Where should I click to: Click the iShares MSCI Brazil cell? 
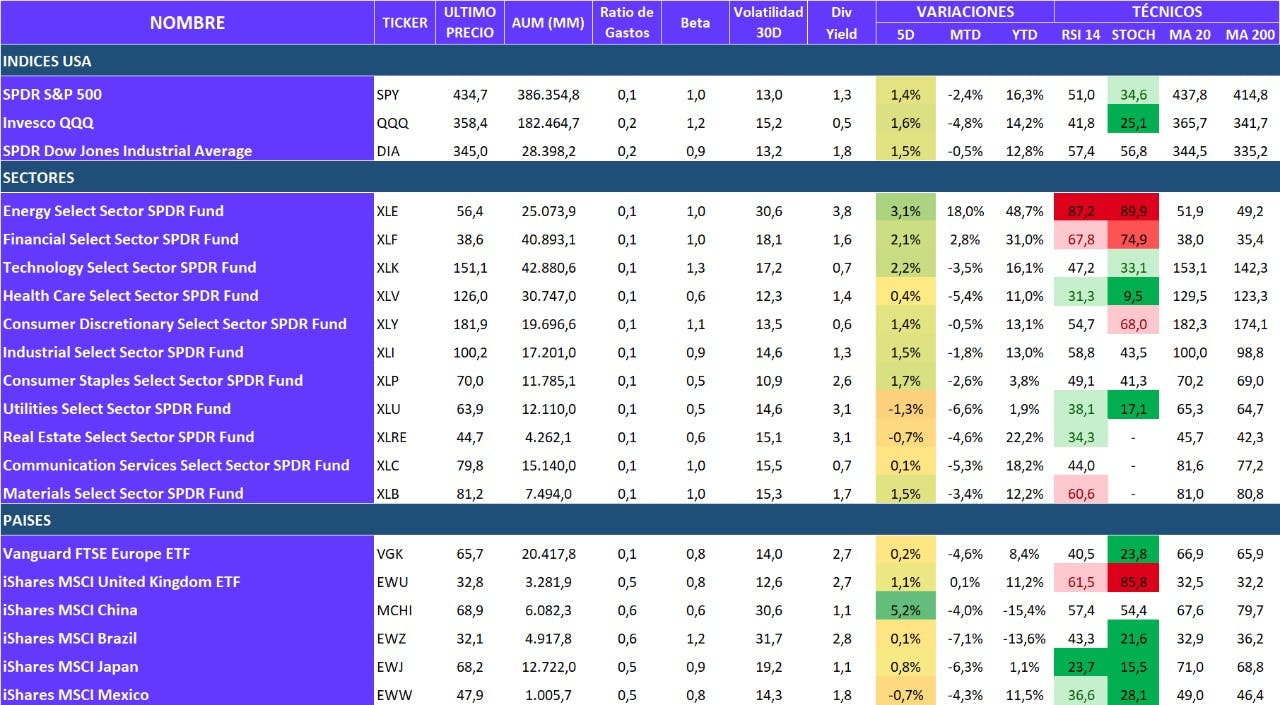pyautogui.click(x=187, y=637)
